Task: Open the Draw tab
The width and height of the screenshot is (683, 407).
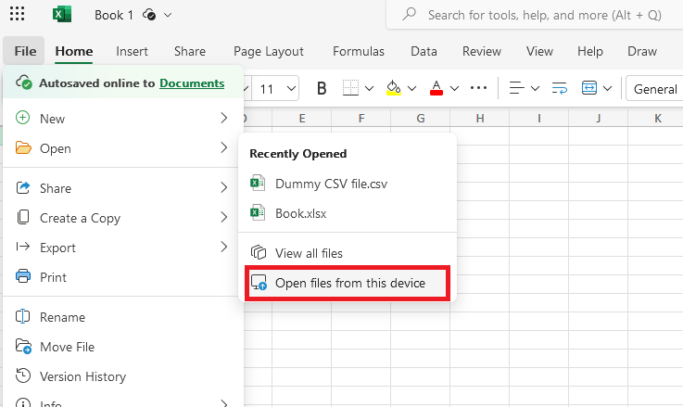Action: 642,51
